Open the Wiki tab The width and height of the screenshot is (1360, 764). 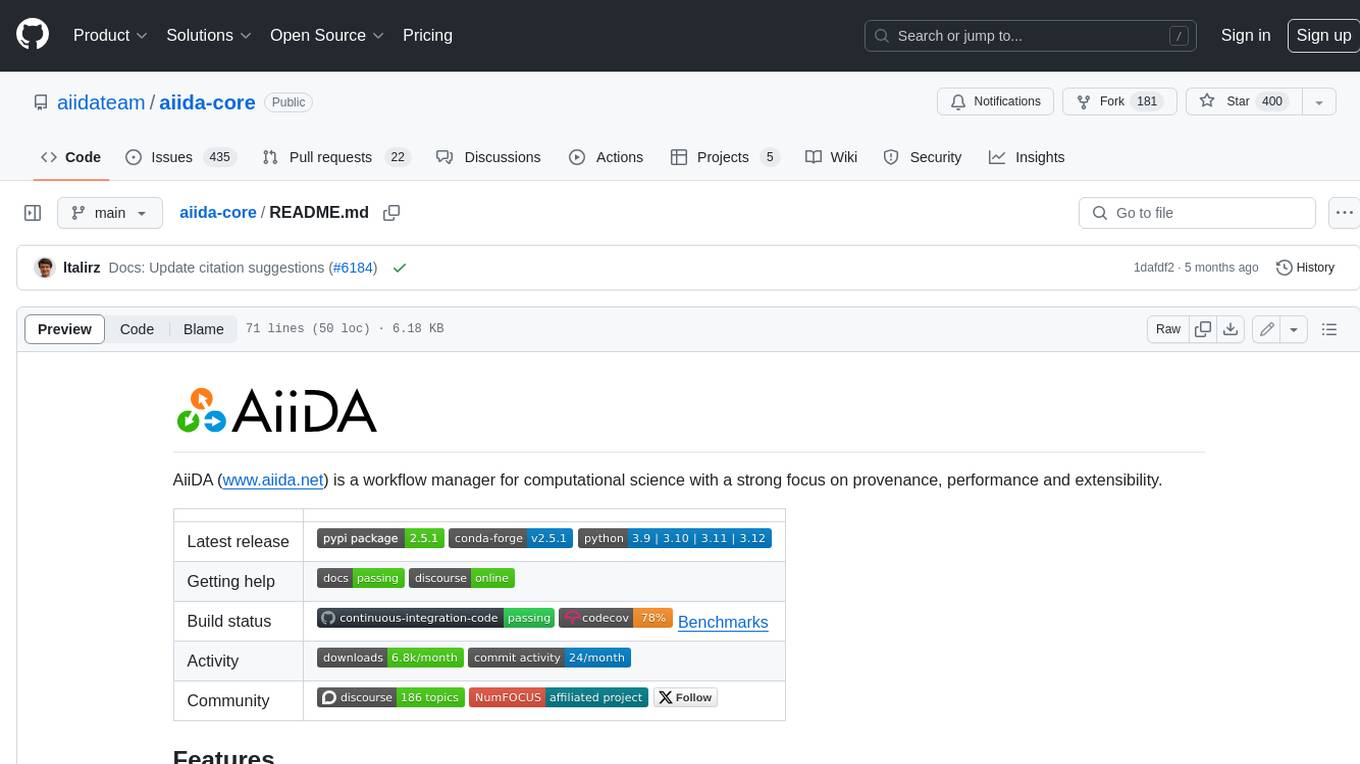click(x=831, y=157)
